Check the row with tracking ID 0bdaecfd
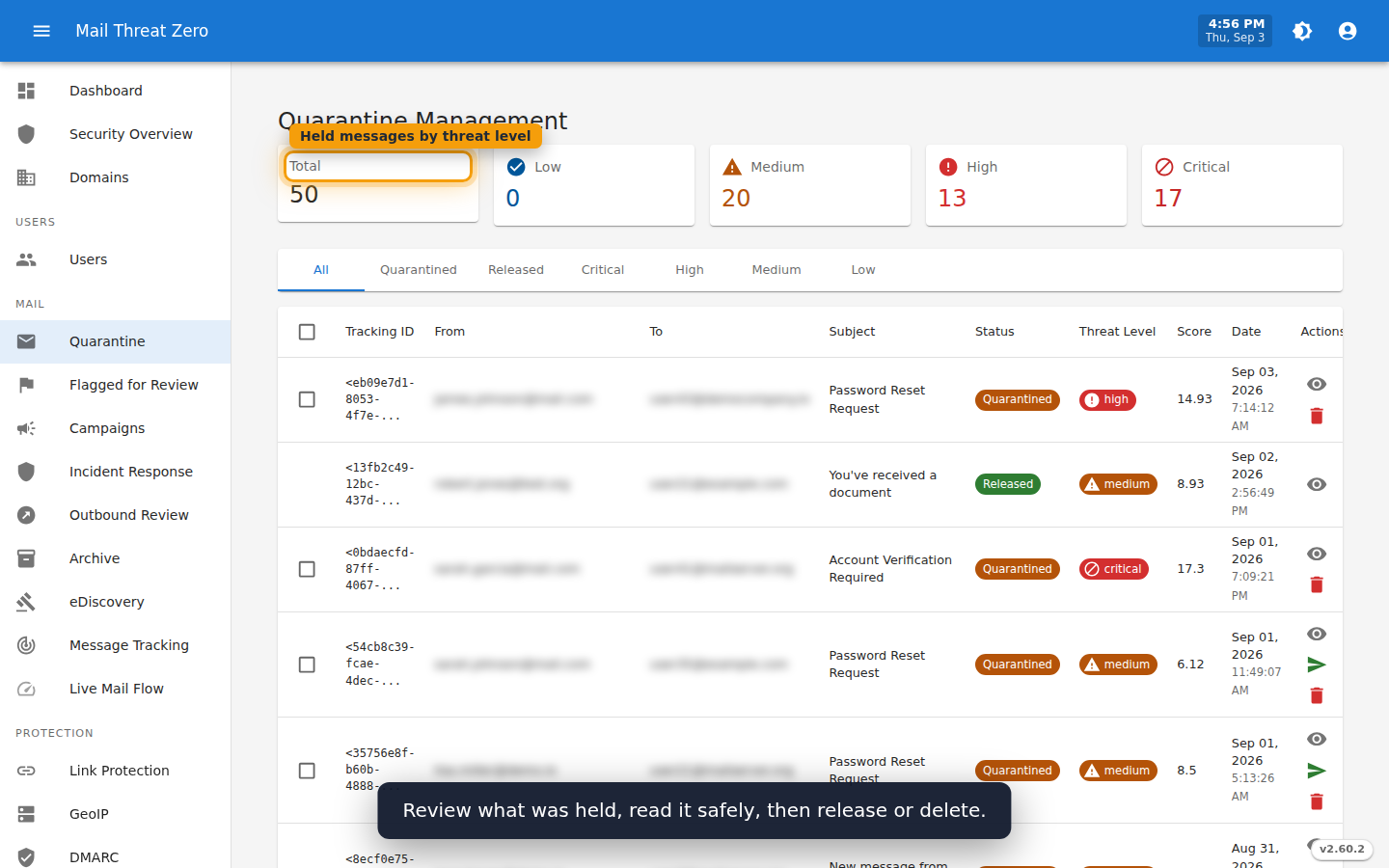This screenshot has height=868, width=1389. point(307,569)
